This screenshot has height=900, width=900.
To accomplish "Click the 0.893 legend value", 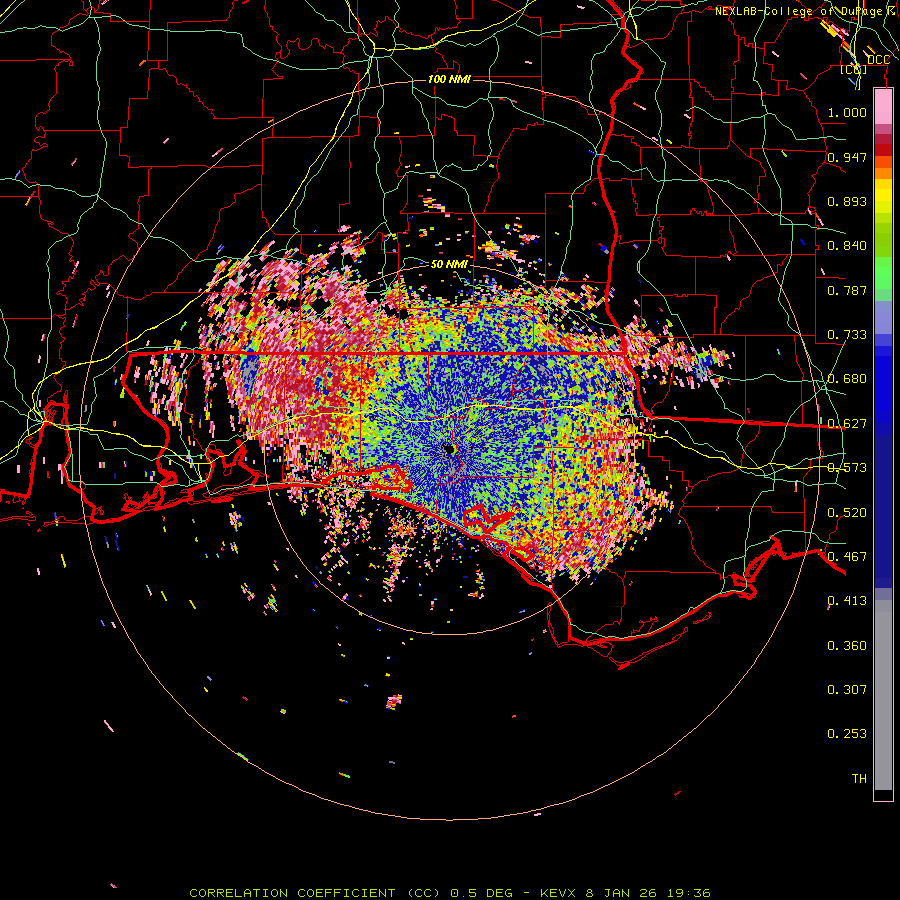I will [x=847, y=201].
